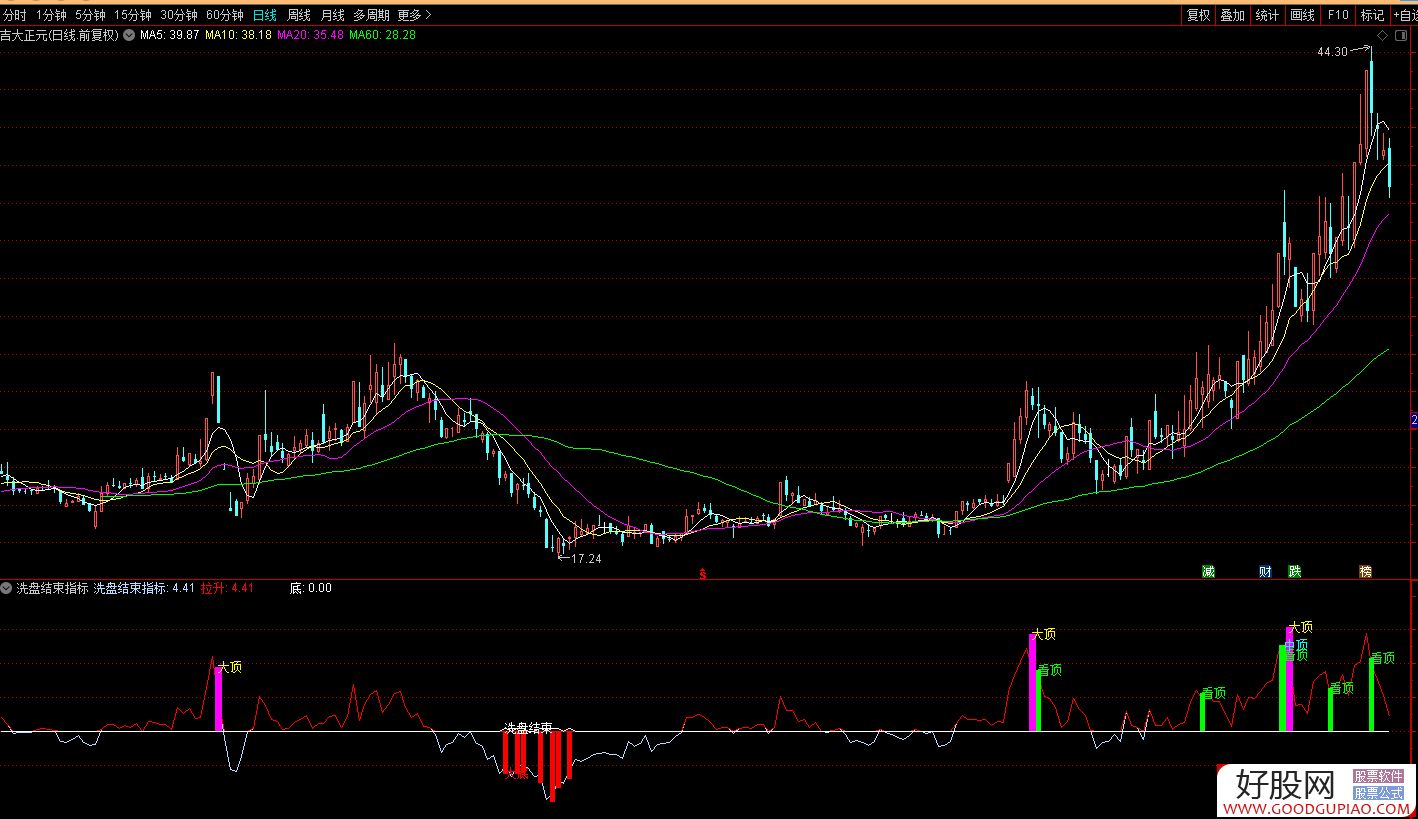Click the MA10: 38.18 label

(x=238, y=35)
